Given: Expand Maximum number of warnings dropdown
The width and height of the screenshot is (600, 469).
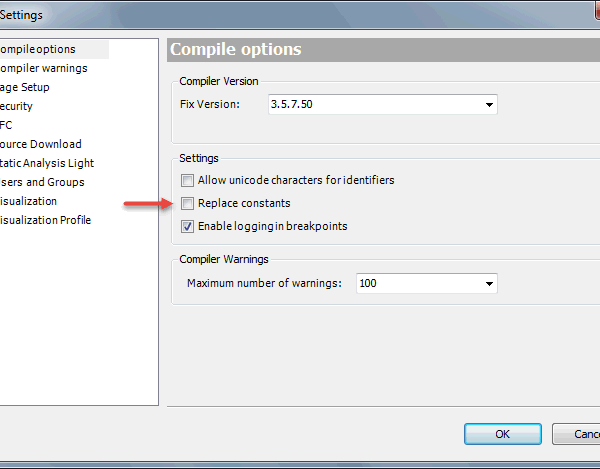Looking at the screenshot, I should [489, 283].
